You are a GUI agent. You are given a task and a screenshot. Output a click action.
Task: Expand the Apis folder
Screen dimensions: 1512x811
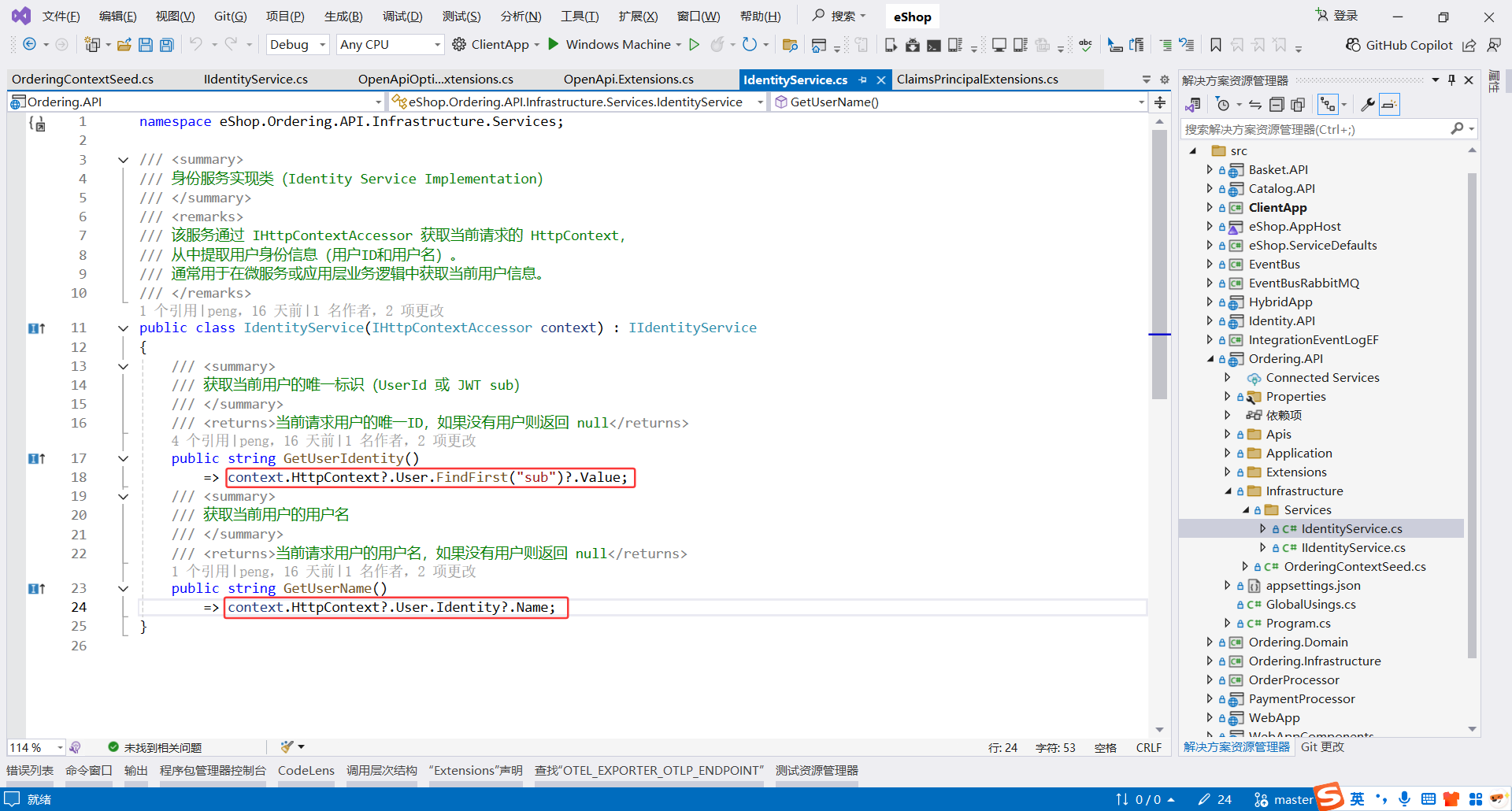[1227, 434]
